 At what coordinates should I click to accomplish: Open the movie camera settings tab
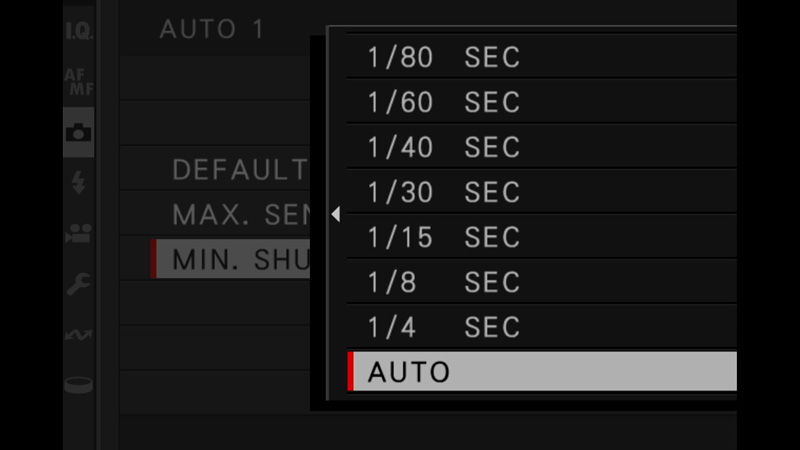79,234
